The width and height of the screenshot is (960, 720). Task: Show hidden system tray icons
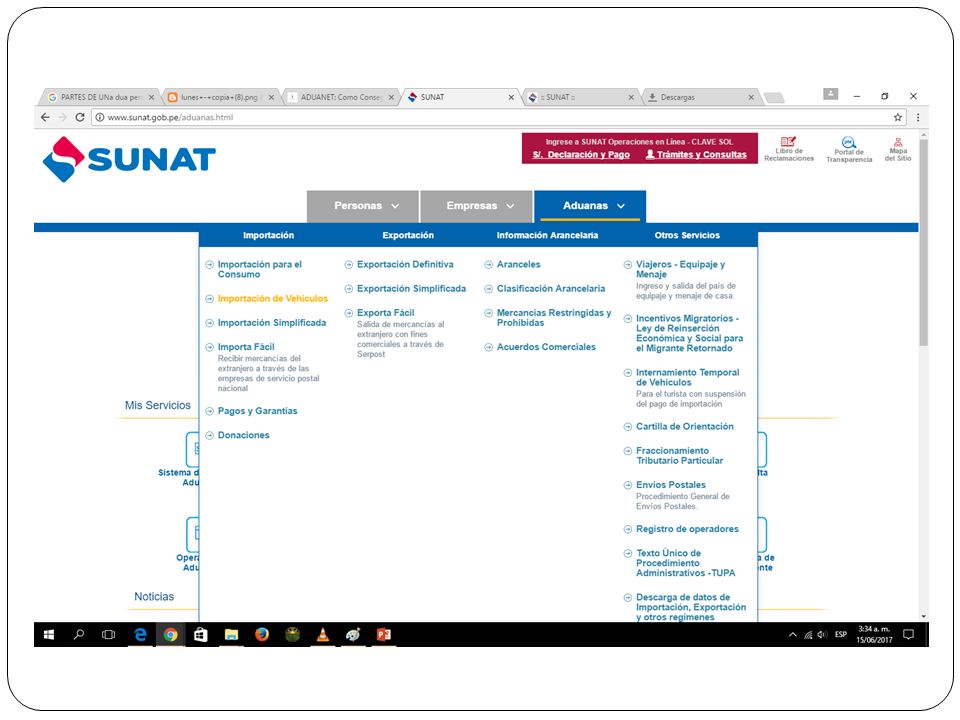(793, 635)
